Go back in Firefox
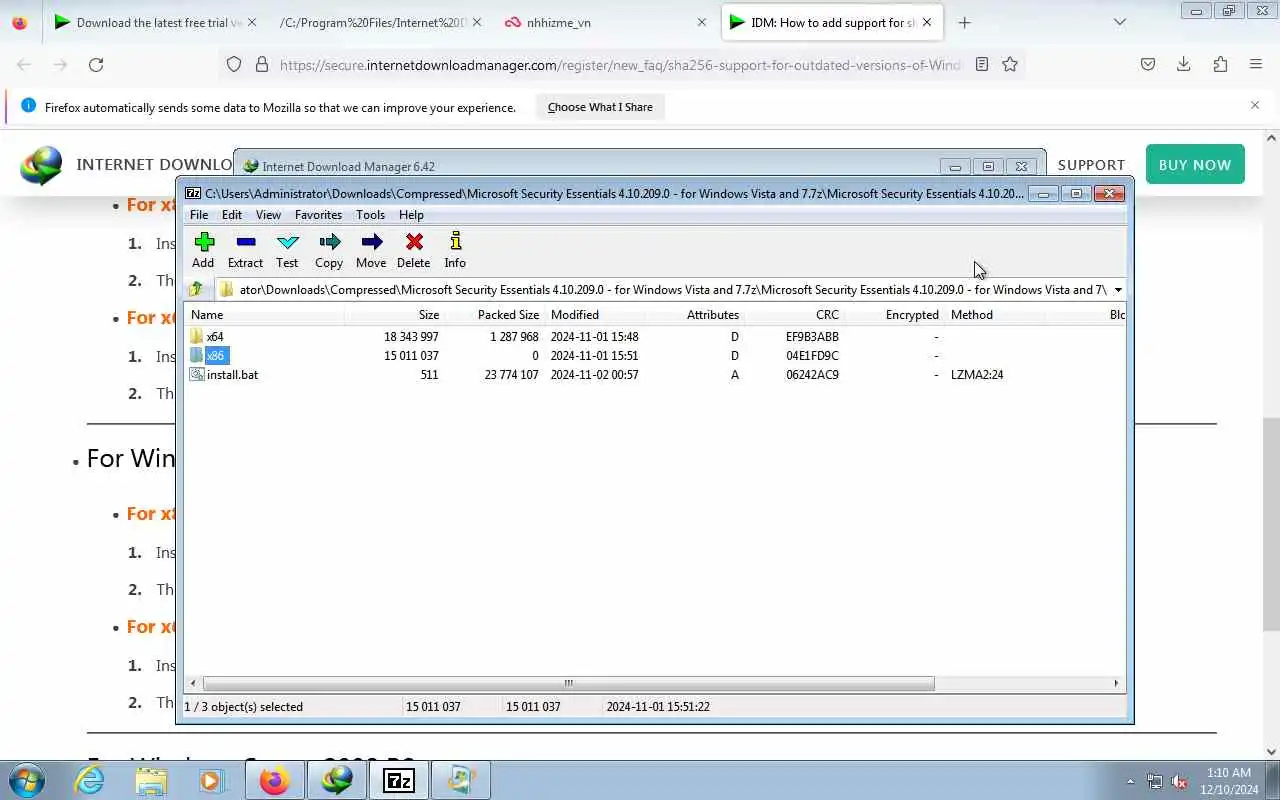This screenshot has width=1280, height=800. point(24,64)
